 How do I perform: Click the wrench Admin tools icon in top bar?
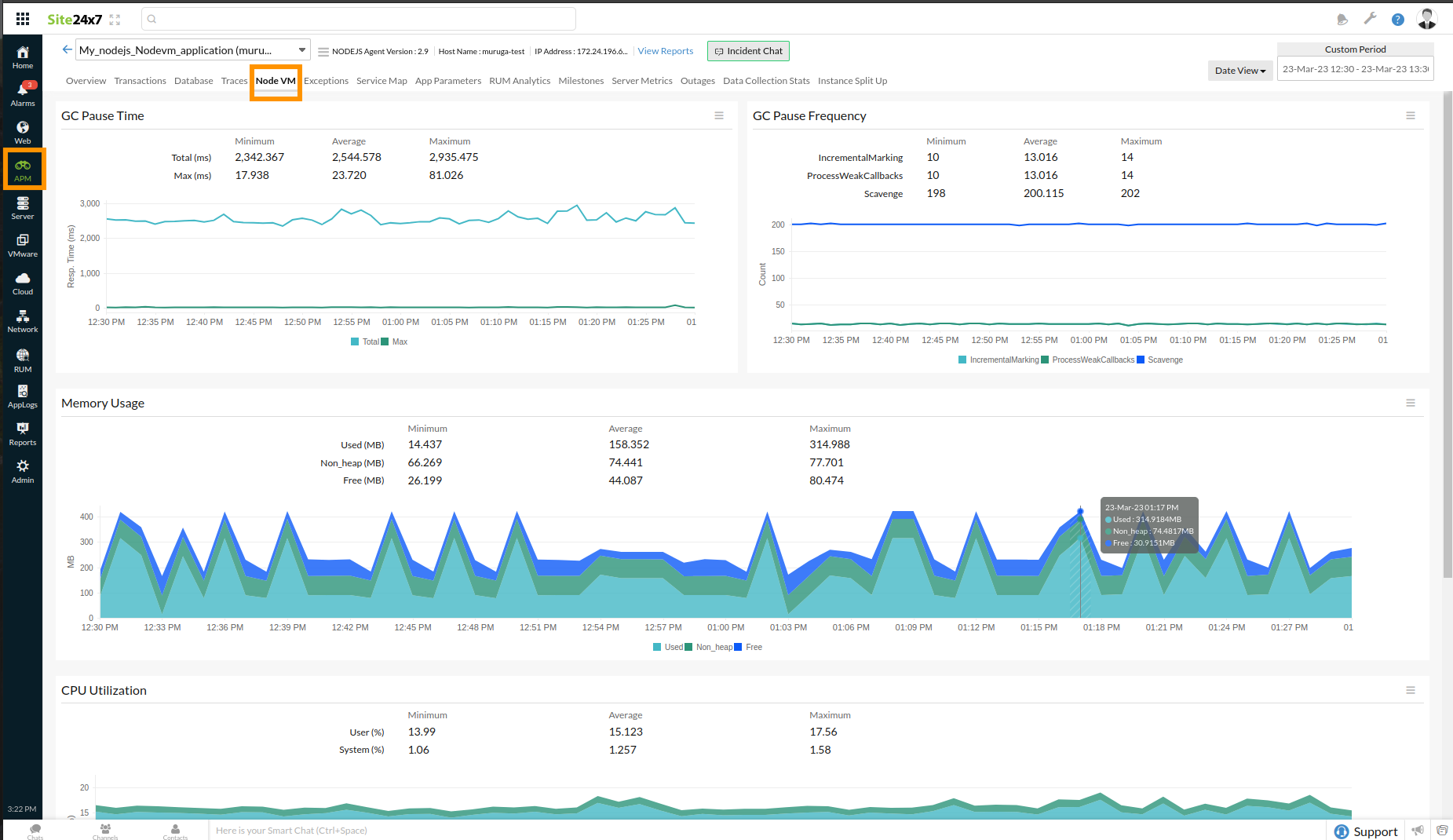tap(1370, 17)
